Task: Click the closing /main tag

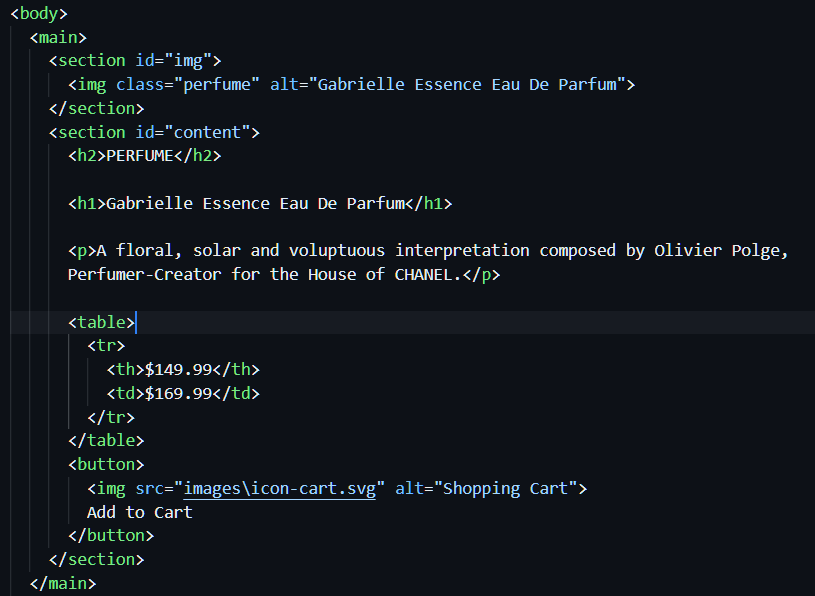Action: 63,584
